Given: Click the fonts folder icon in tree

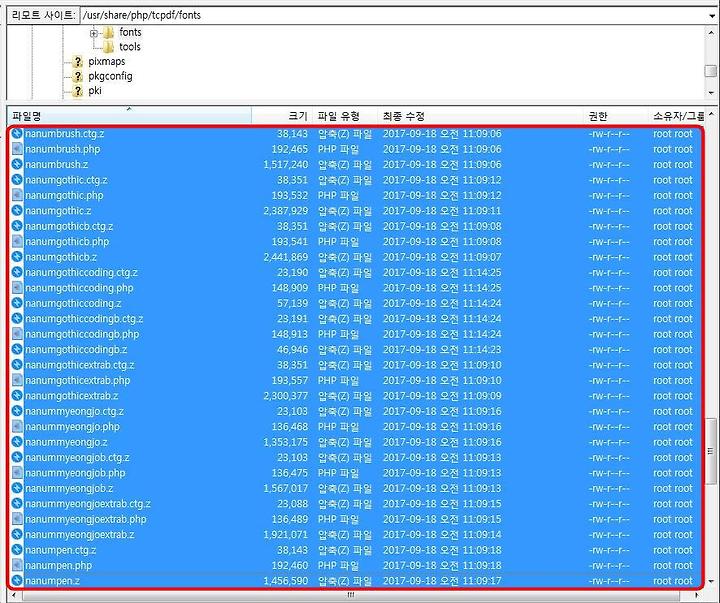Looking at the screenshot, I should click(x=108, y=32).
